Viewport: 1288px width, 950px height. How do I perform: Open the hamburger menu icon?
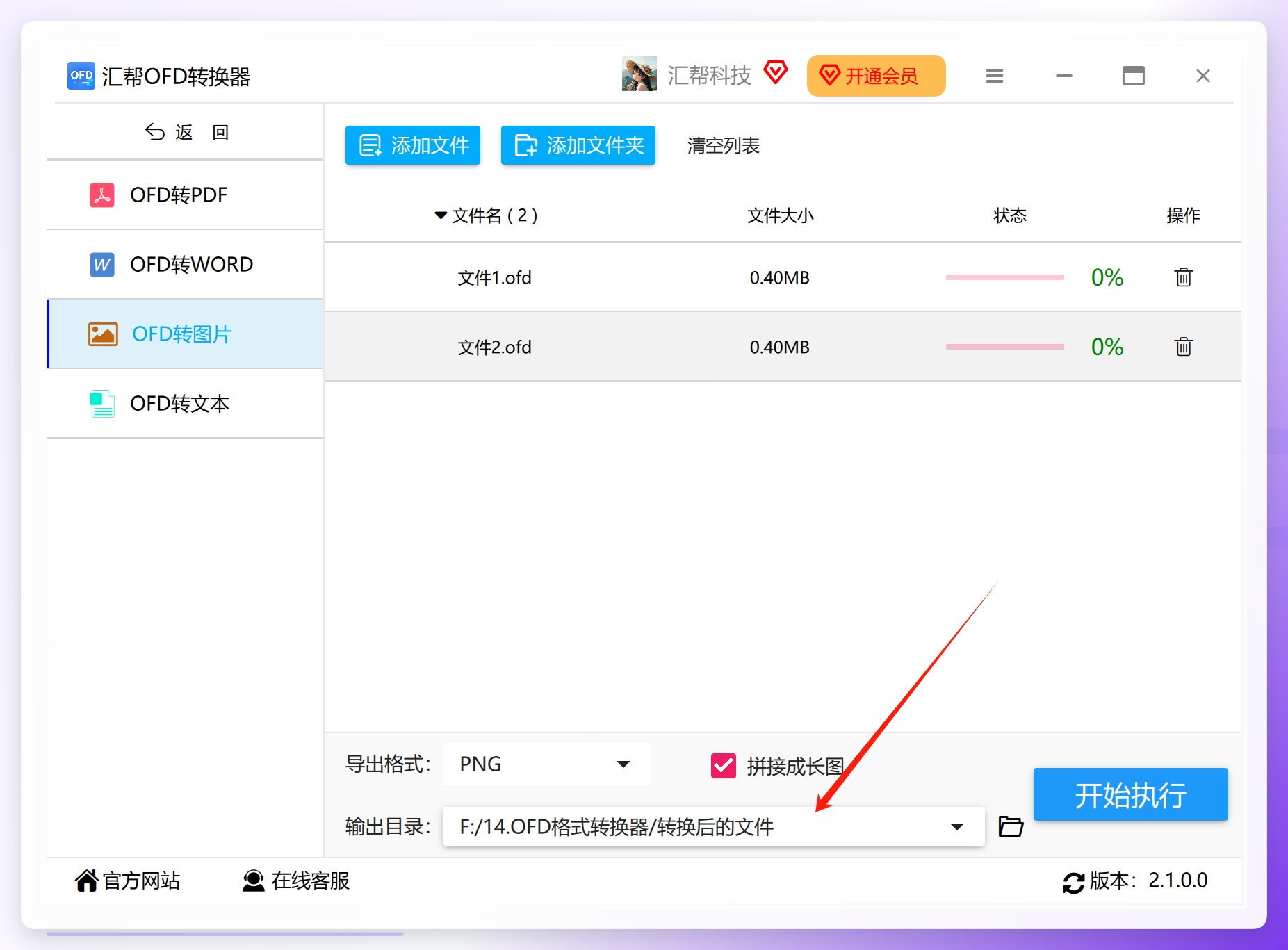(x=995, y=76)
